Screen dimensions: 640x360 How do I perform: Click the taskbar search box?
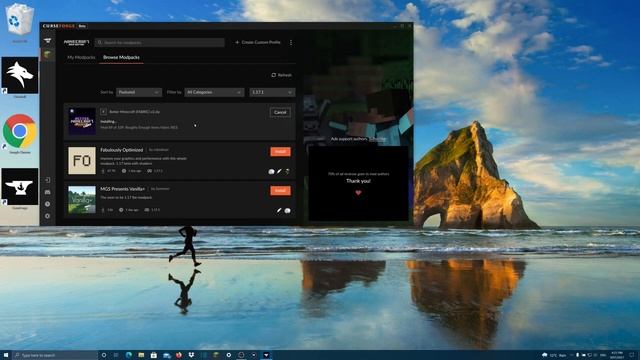click(56, 355)
